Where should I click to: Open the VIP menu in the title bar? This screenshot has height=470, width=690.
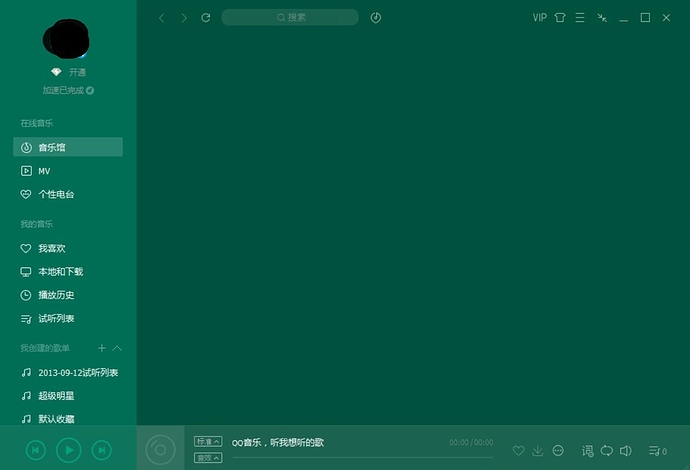[x=540, y=18]
